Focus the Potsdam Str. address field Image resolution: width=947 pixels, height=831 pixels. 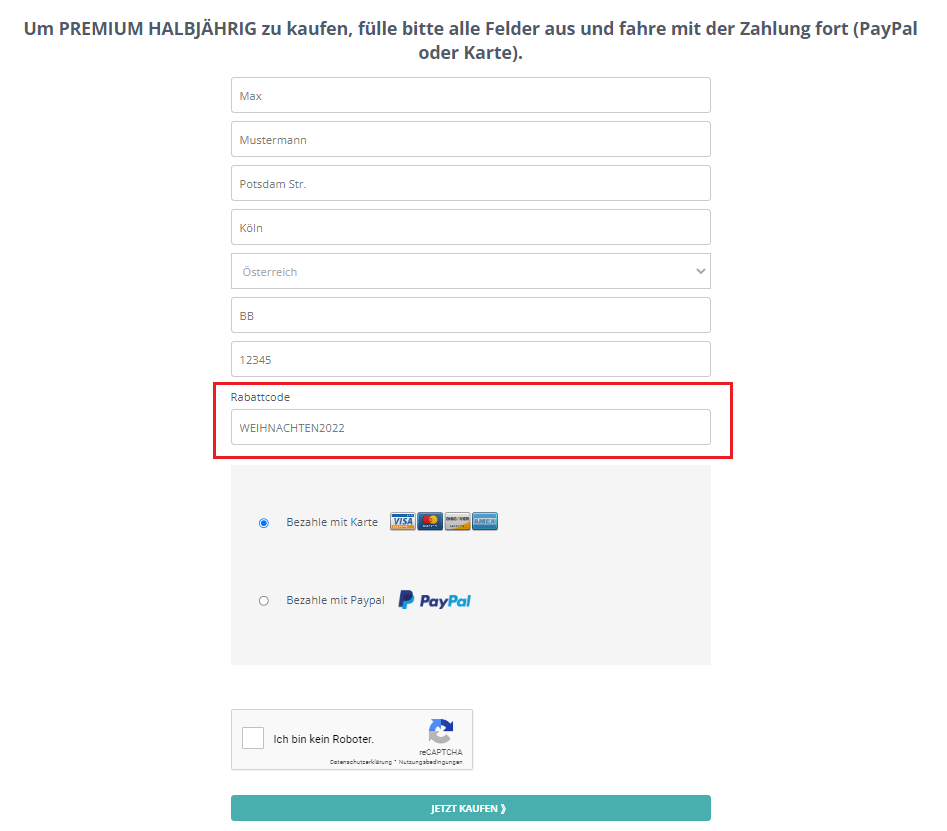pyautogui.click(x=470, y=183)
